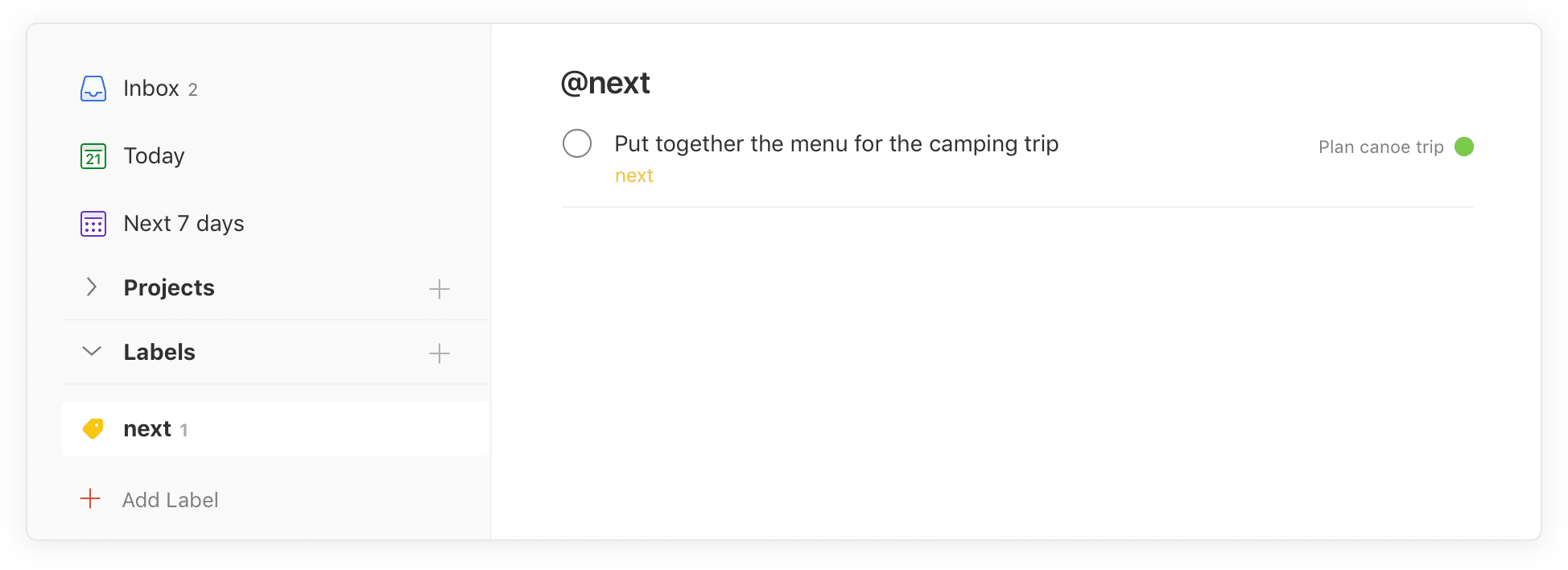
Task: Click the red plus icon for Add Label
Action: pyautogui.click(x=90, y=499)
